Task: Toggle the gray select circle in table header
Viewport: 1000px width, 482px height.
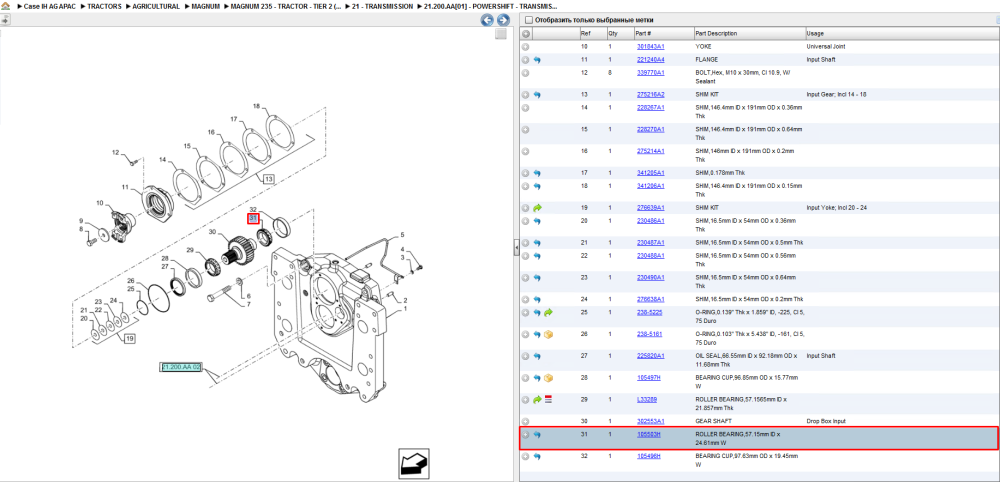Action: (526, 34)
